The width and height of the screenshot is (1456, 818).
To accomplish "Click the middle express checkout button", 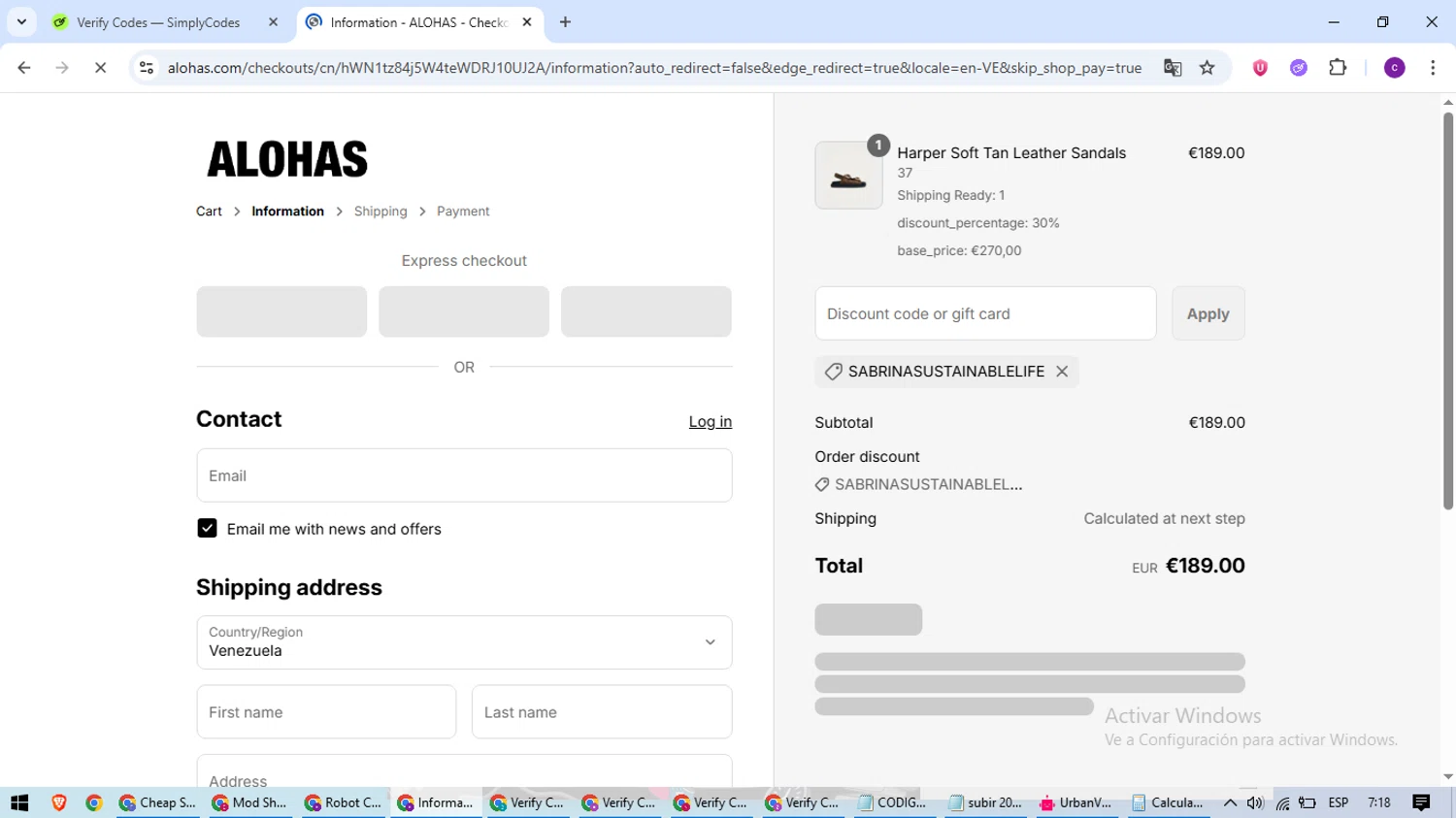I will (x=464, y=311).
